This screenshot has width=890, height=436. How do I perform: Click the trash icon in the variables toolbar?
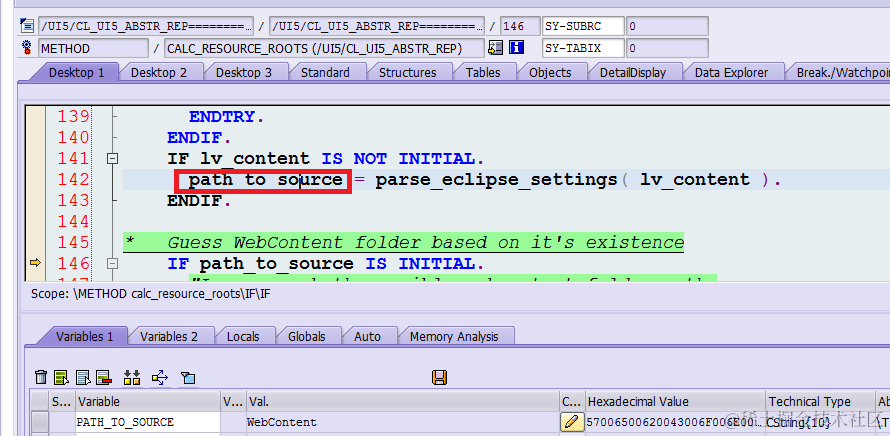coord(41,377)
